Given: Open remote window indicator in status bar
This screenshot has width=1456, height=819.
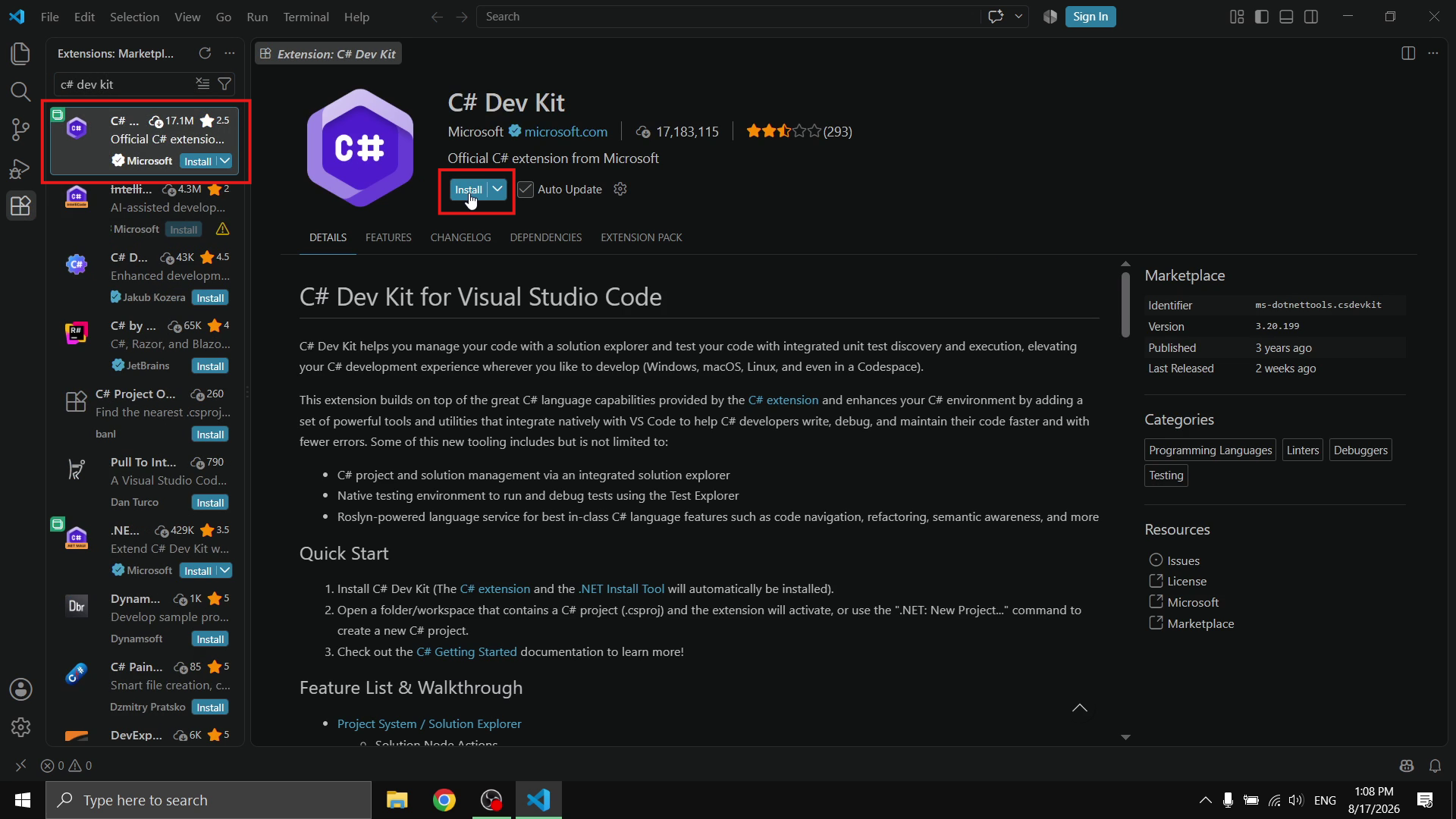Looking at the screenshot, I should 20,765.
